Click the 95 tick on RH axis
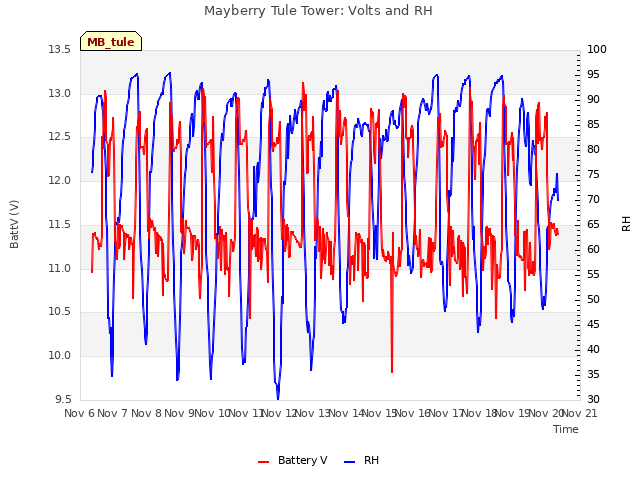Image resolution: width=640 pixels, height=480 pixels. (593, 75)
